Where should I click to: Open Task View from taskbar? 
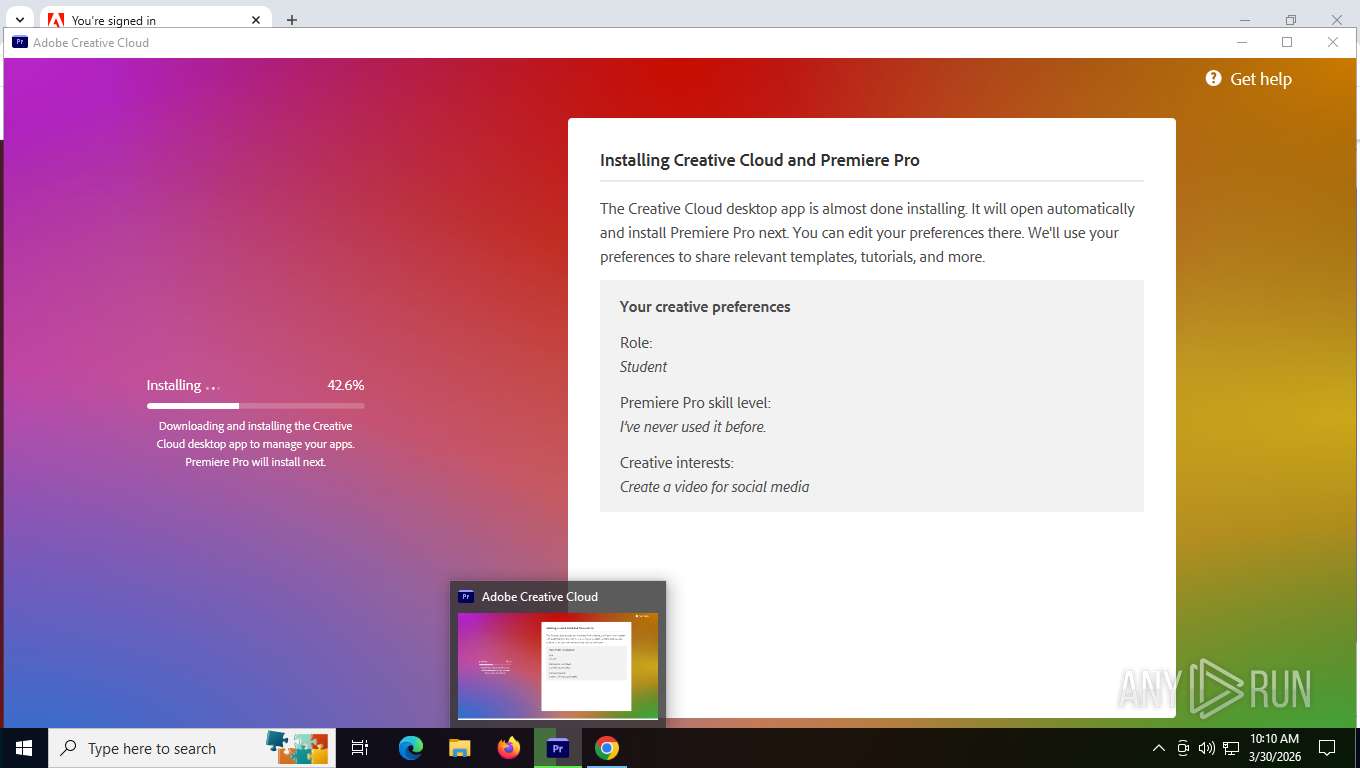360,748
